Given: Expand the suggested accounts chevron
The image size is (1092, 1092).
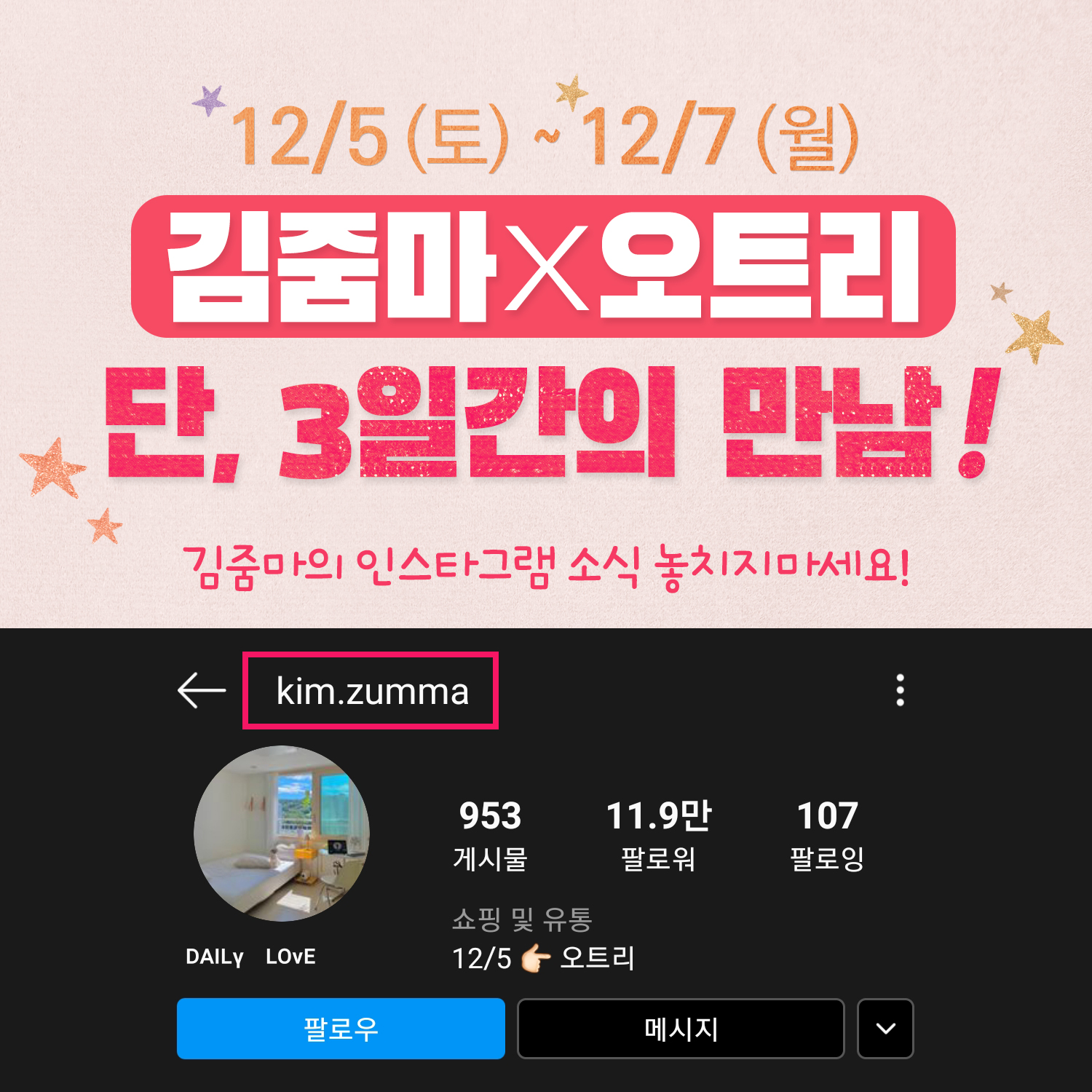Looking at the screenshot, I should [885, 1029].
